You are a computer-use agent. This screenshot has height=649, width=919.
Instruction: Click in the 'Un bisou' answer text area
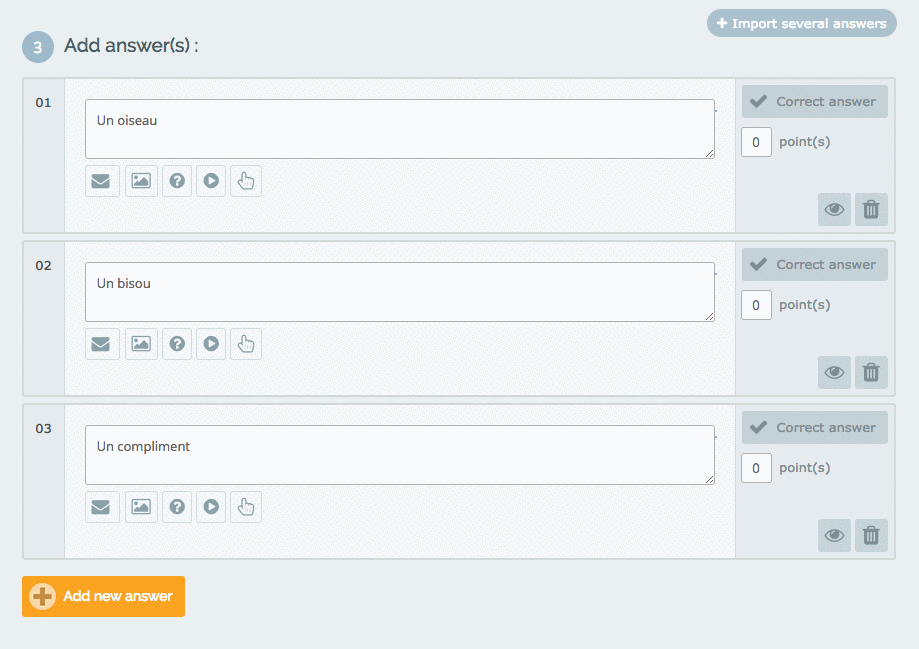click(400, 292)
